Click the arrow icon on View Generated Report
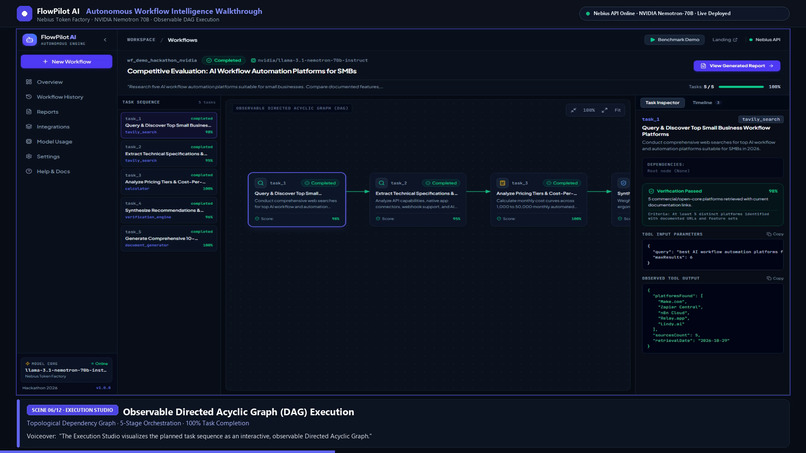This screenshot has width=806, height=453. pos(771,66)
